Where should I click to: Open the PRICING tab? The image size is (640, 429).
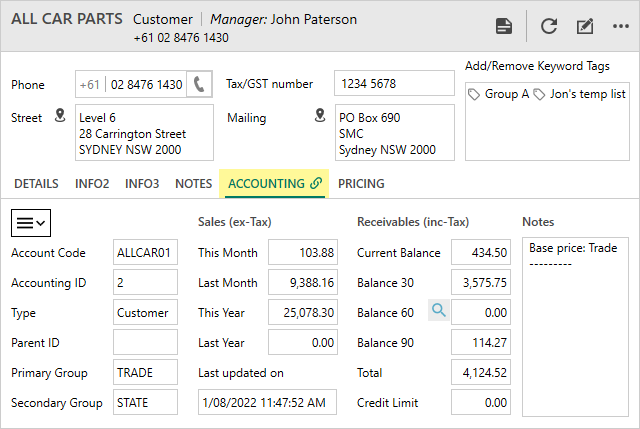point(361,184)
